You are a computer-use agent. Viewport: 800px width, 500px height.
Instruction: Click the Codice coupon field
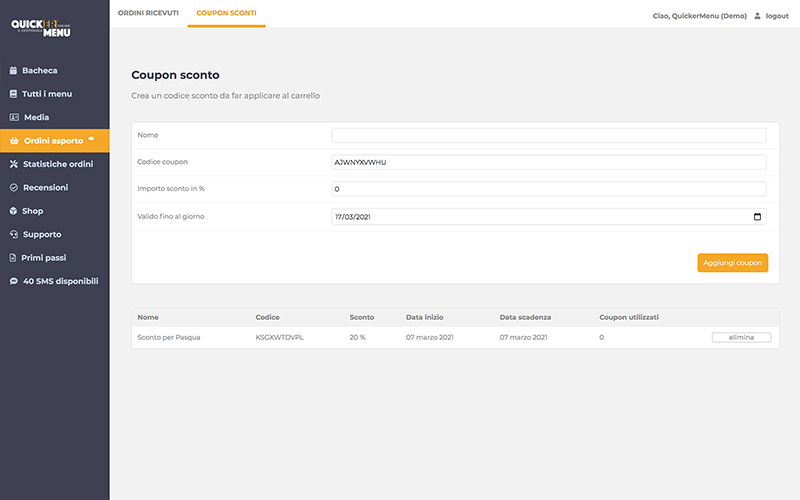pos(548,162)
